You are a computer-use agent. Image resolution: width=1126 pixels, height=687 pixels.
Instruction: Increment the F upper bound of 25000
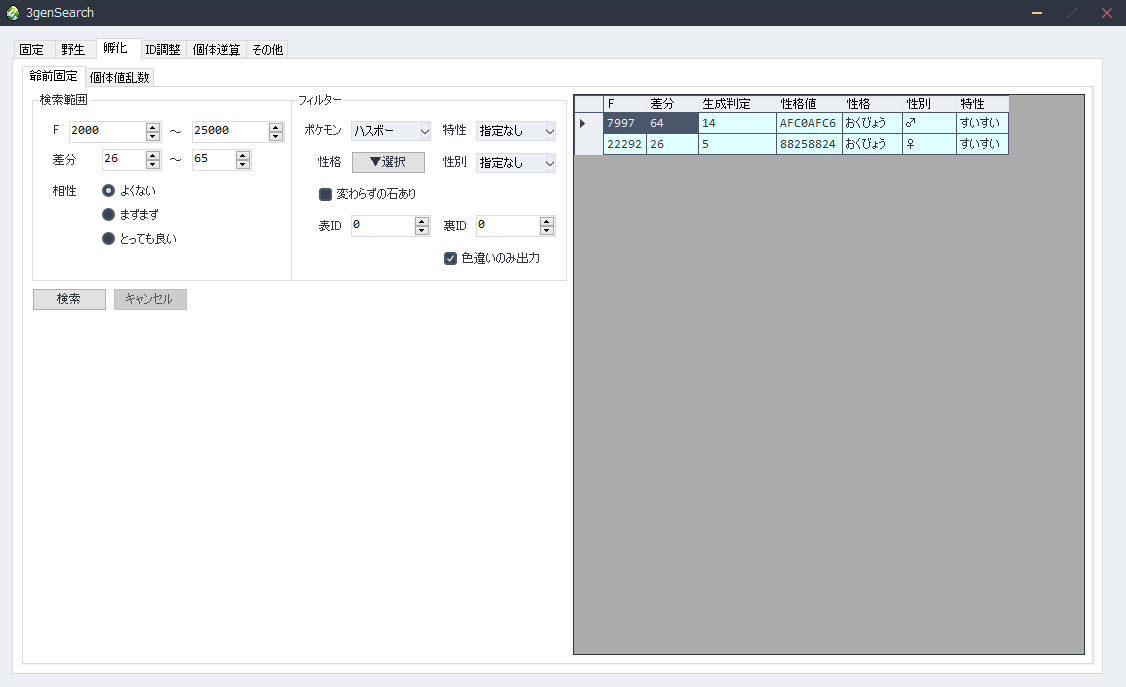275,126
